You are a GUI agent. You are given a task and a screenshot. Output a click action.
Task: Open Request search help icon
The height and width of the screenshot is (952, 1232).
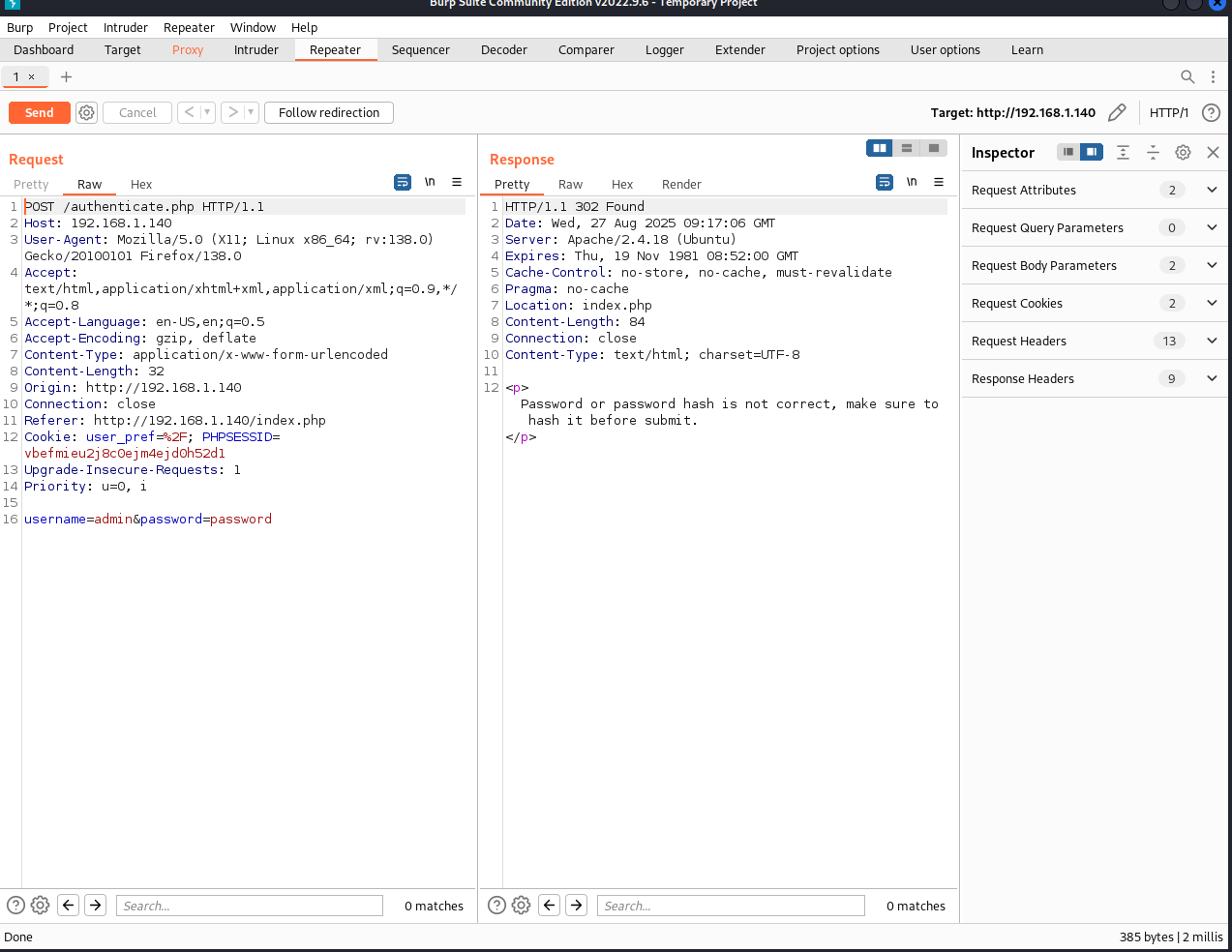coord(15,906)
